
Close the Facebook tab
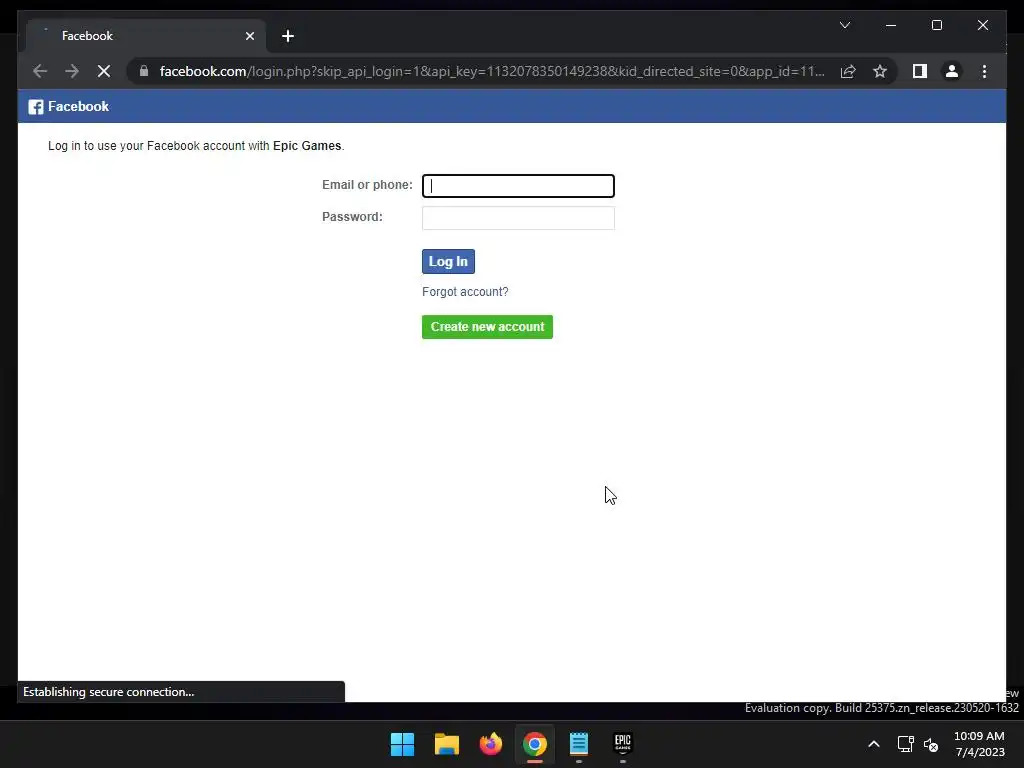point(249,36)
